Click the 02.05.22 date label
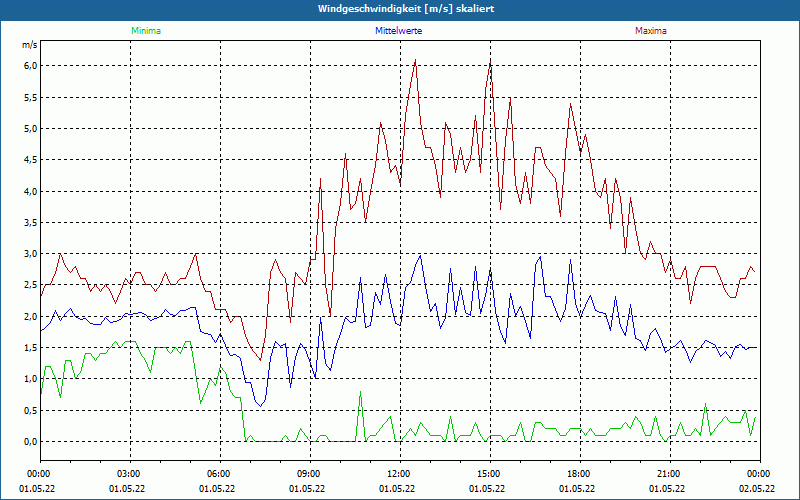The image size is (800, 500). click(x=758, y=489)
